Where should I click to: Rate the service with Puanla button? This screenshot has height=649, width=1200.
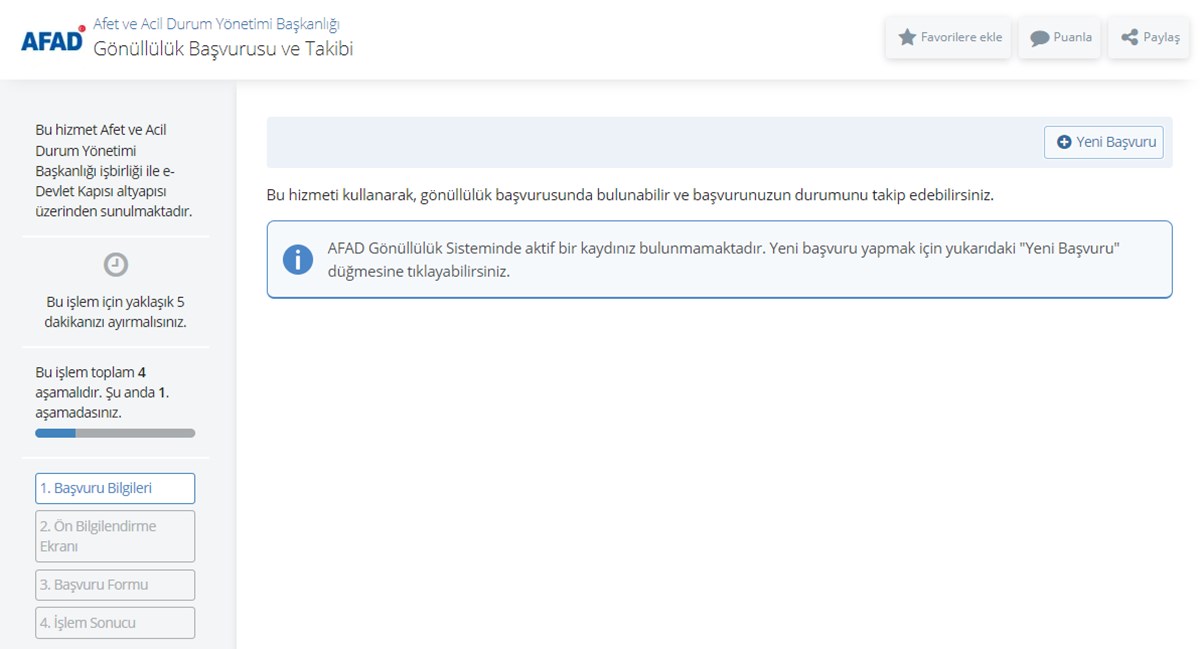point(1060,38)
